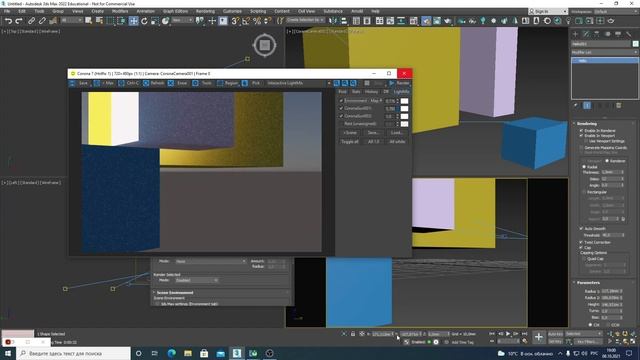Click the Load... button in LightMix
The width and height of the screenshot is (640, 360).
tap(397, 133)
